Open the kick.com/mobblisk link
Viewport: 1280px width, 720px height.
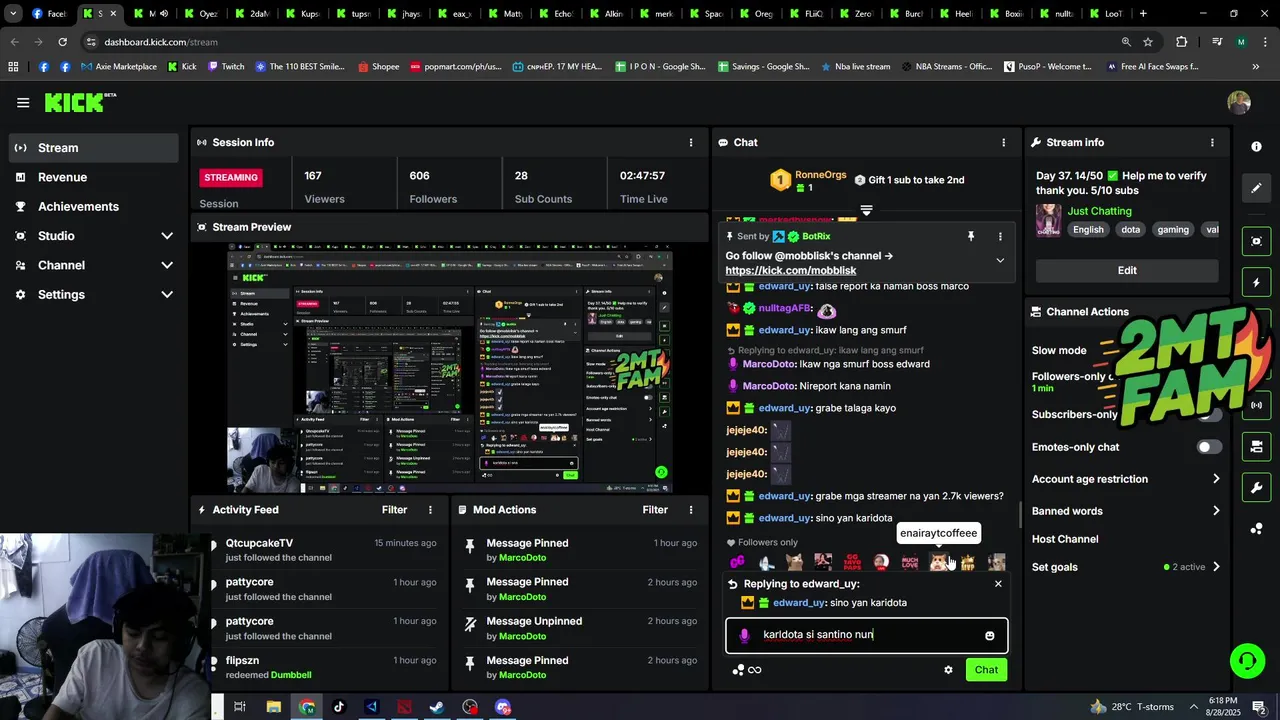point(790,271)
